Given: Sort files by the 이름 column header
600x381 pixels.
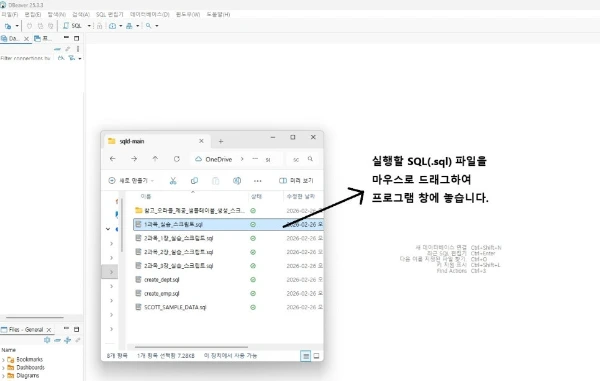Looking at the screenshot, I should point(146,196).
